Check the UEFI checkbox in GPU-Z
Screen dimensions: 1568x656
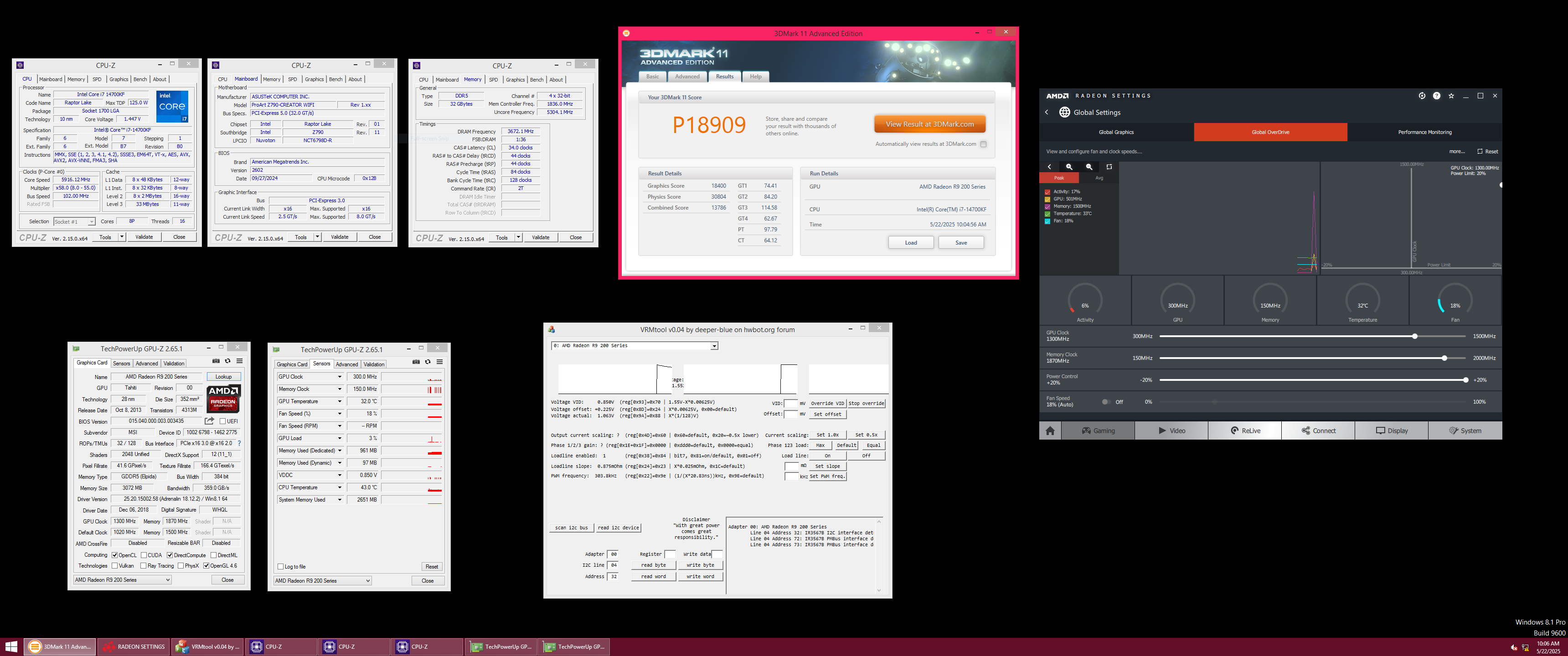point(223,421)
